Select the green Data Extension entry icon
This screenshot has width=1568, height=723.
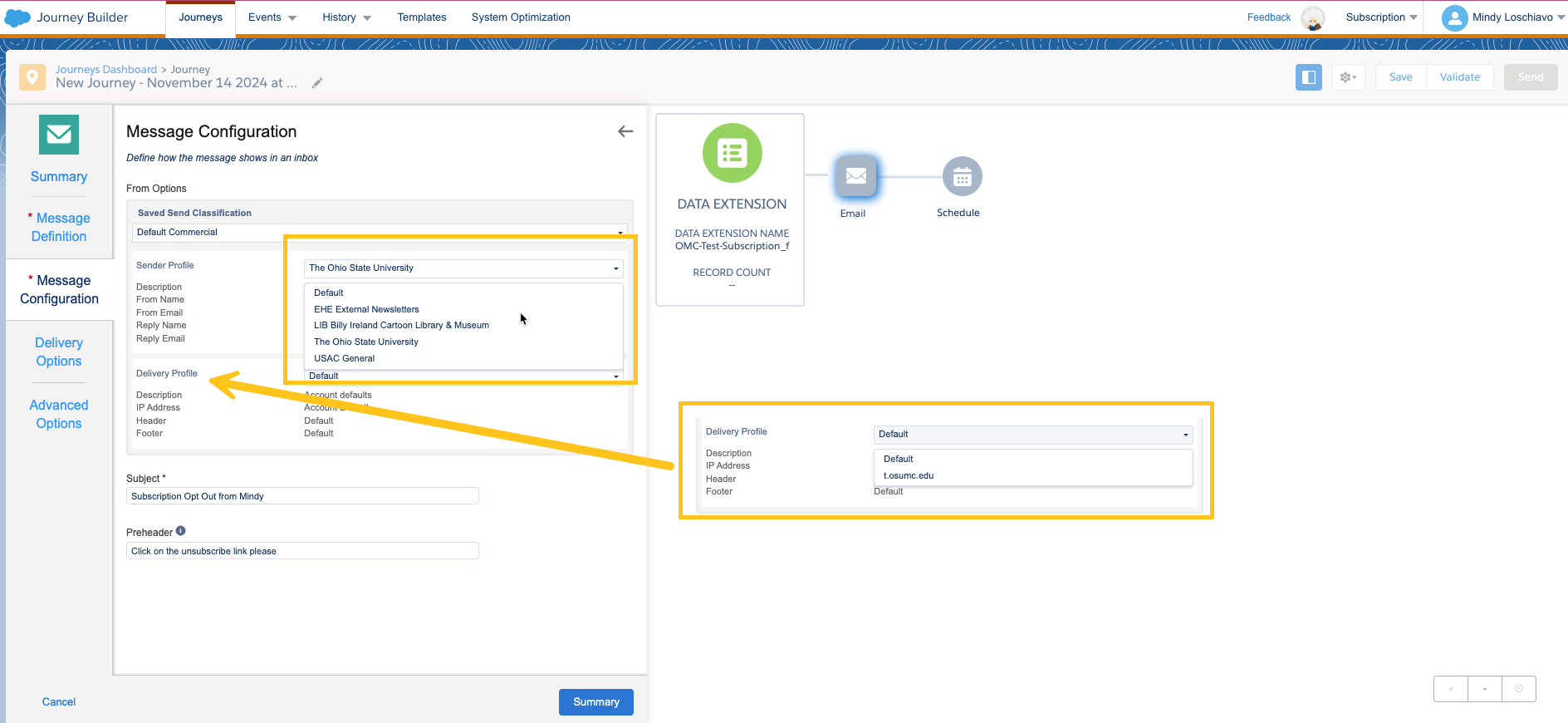coord(732,153)
